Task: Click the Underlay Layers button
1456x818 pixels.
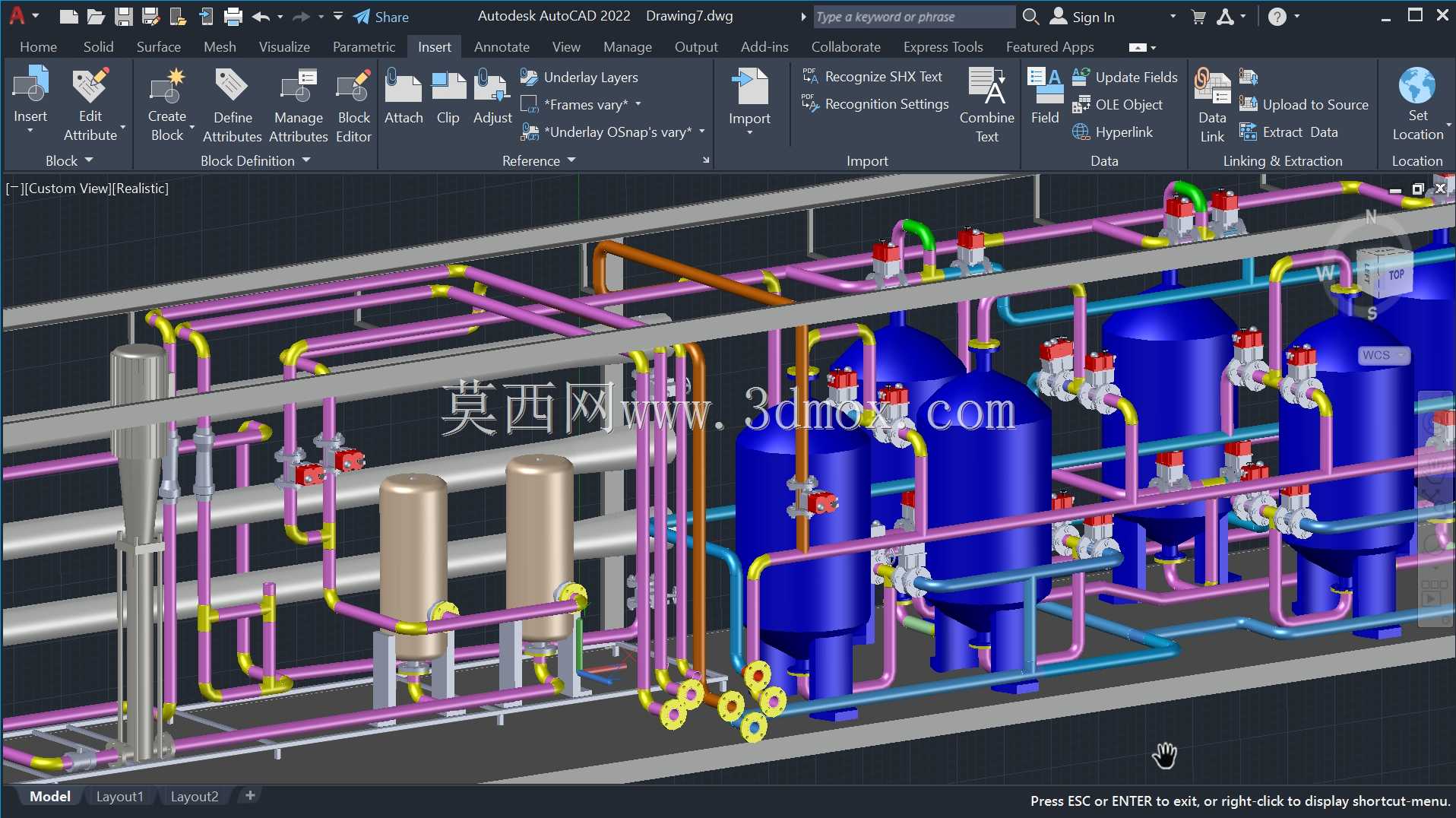Action: pos(579,77)
